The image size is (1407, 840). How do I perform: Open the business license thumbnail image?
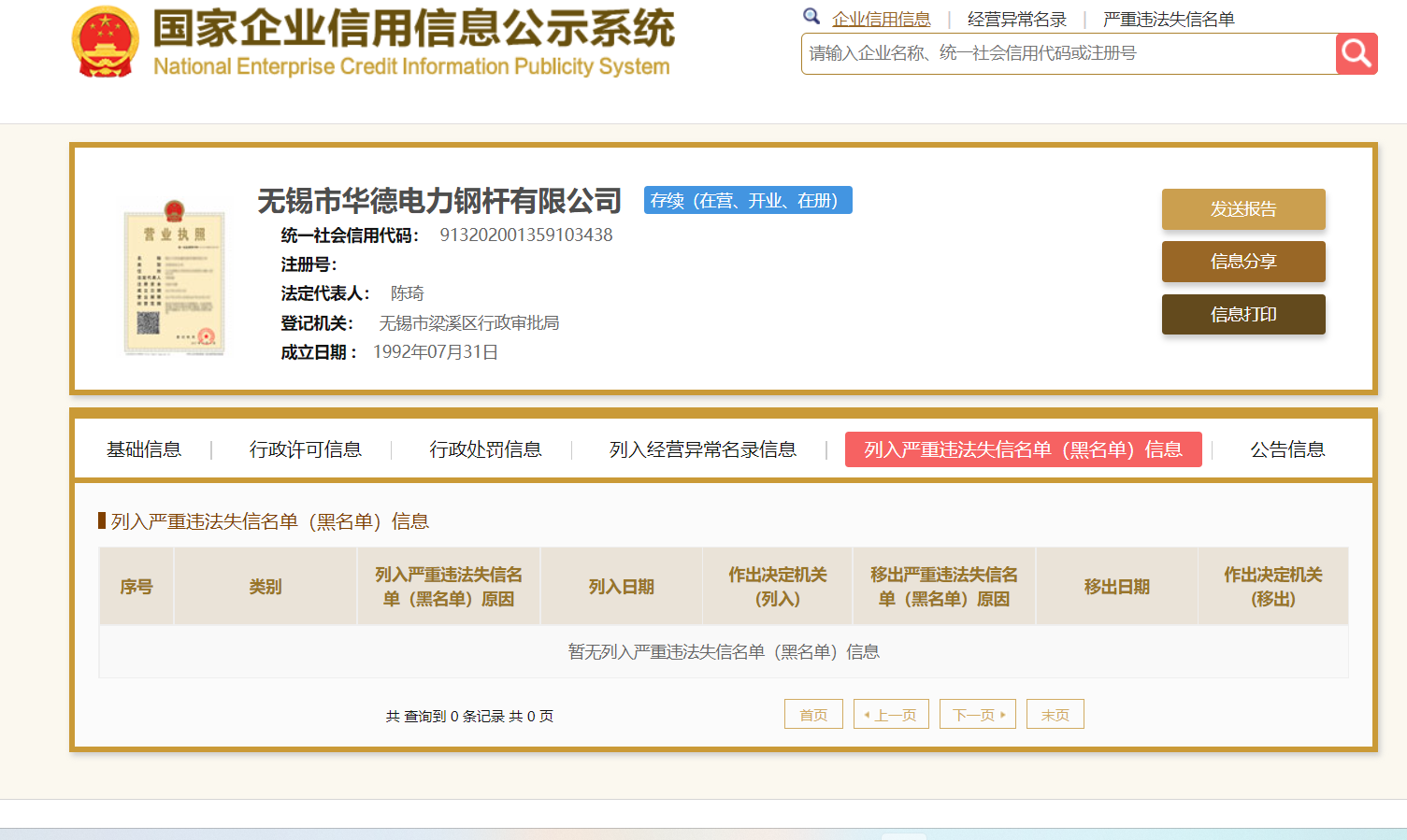pos(175,278)
